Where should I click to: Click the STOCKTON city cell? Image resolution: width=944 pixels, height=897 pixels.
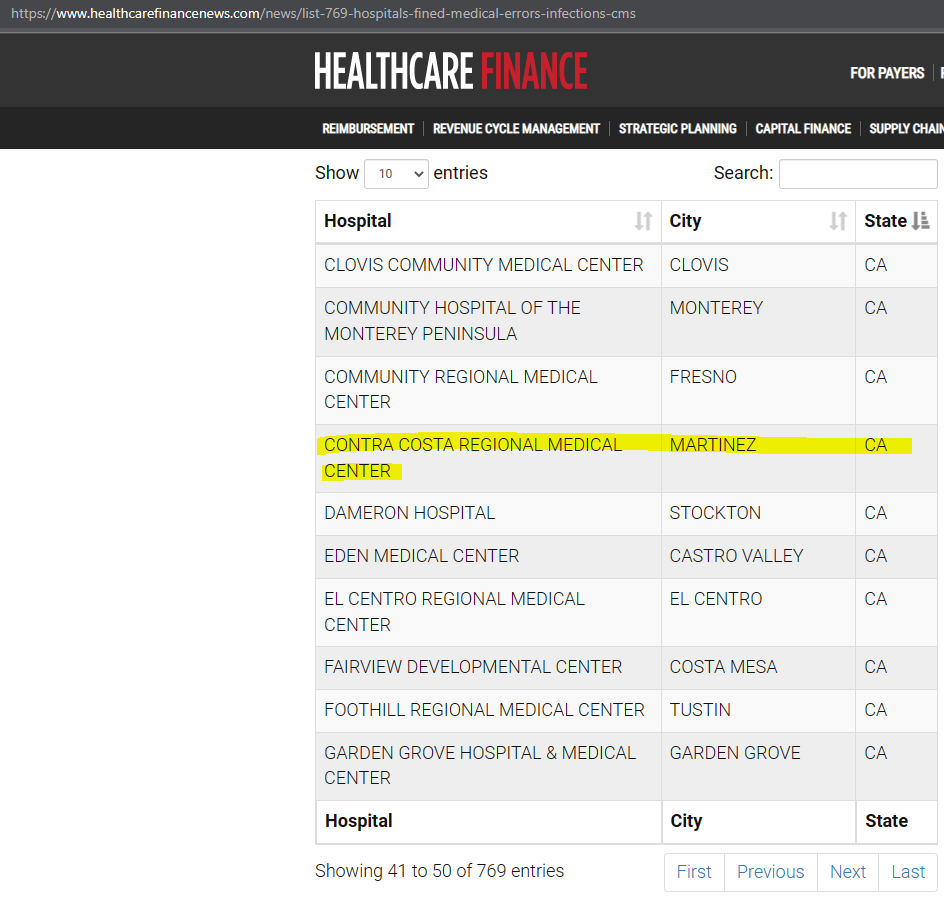pos(758,514)
